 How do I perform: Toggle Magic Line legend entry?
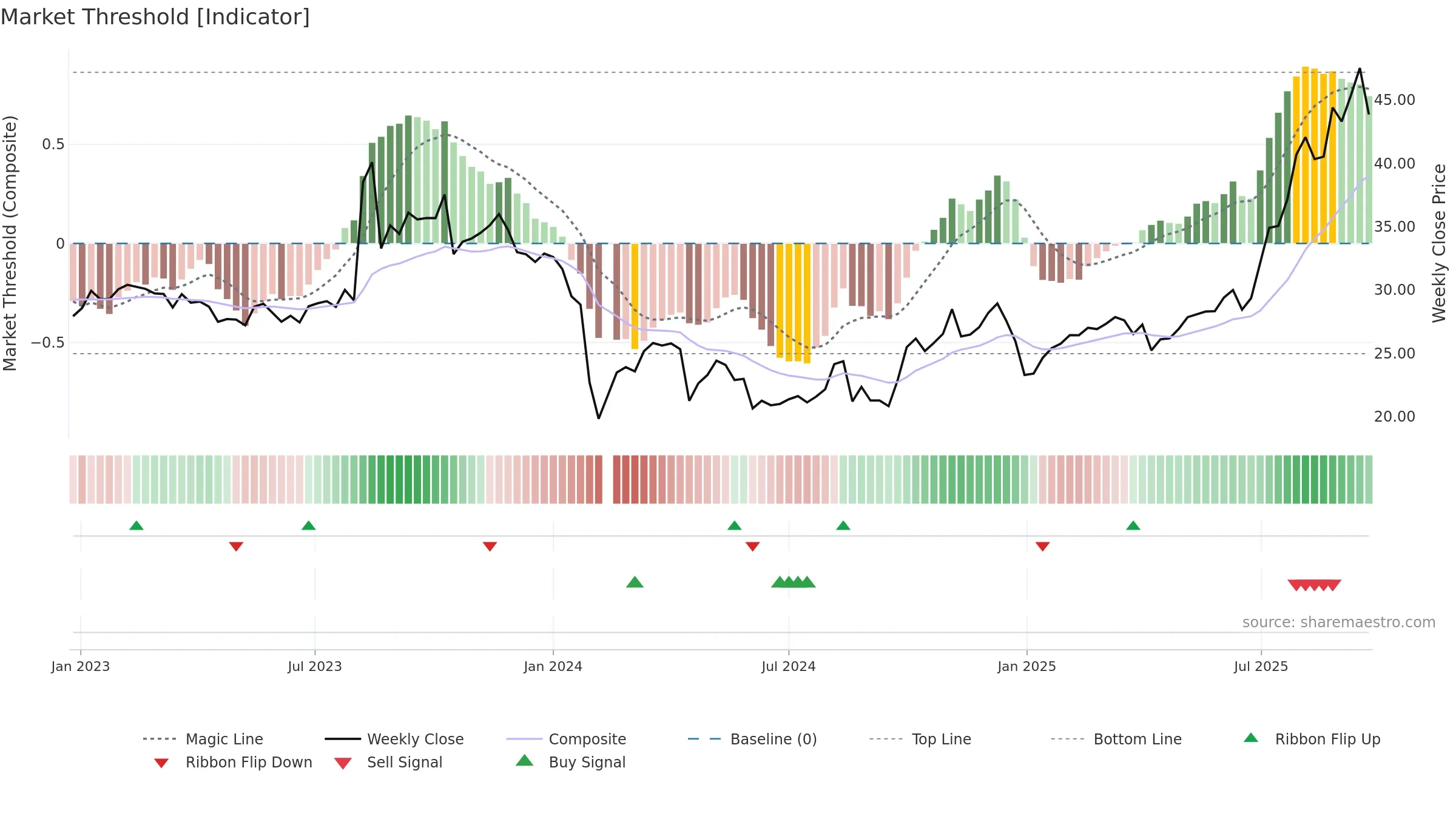point(203,739)
